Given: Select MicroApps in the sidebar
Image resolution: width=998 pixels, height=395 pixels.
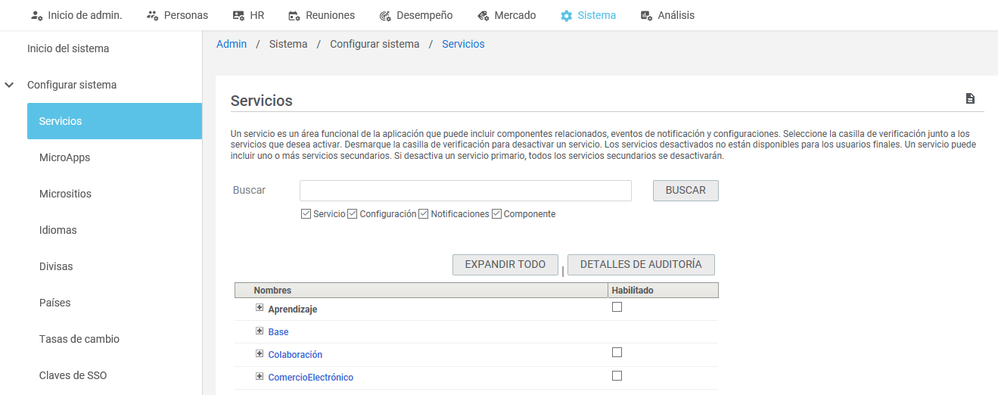Looking at the screenshot, I should click(64, 157).
